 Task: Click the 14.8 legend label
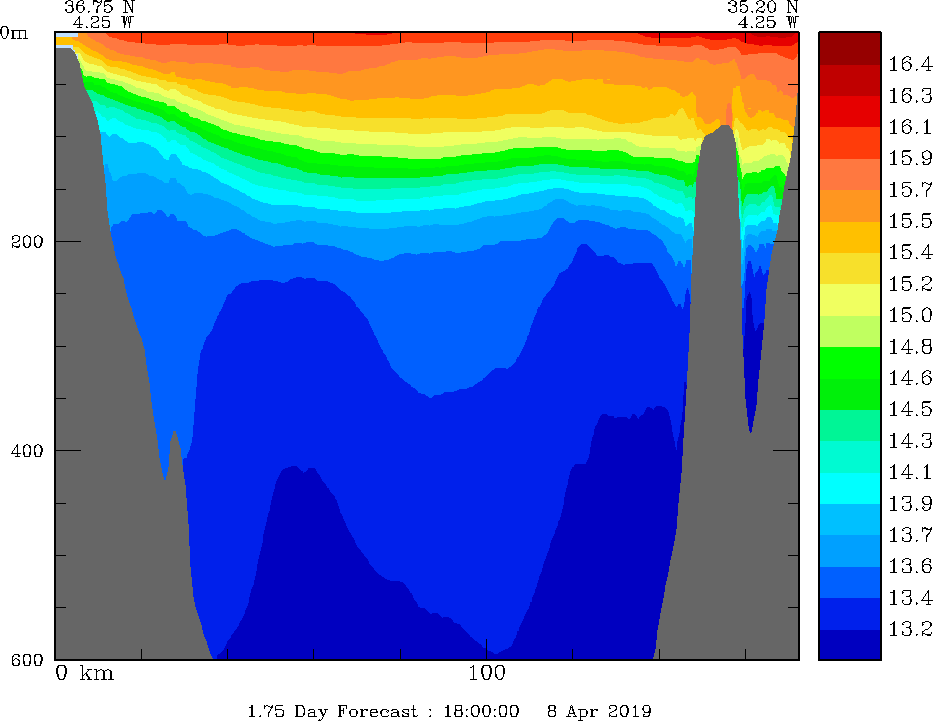(x=910, y=347)
